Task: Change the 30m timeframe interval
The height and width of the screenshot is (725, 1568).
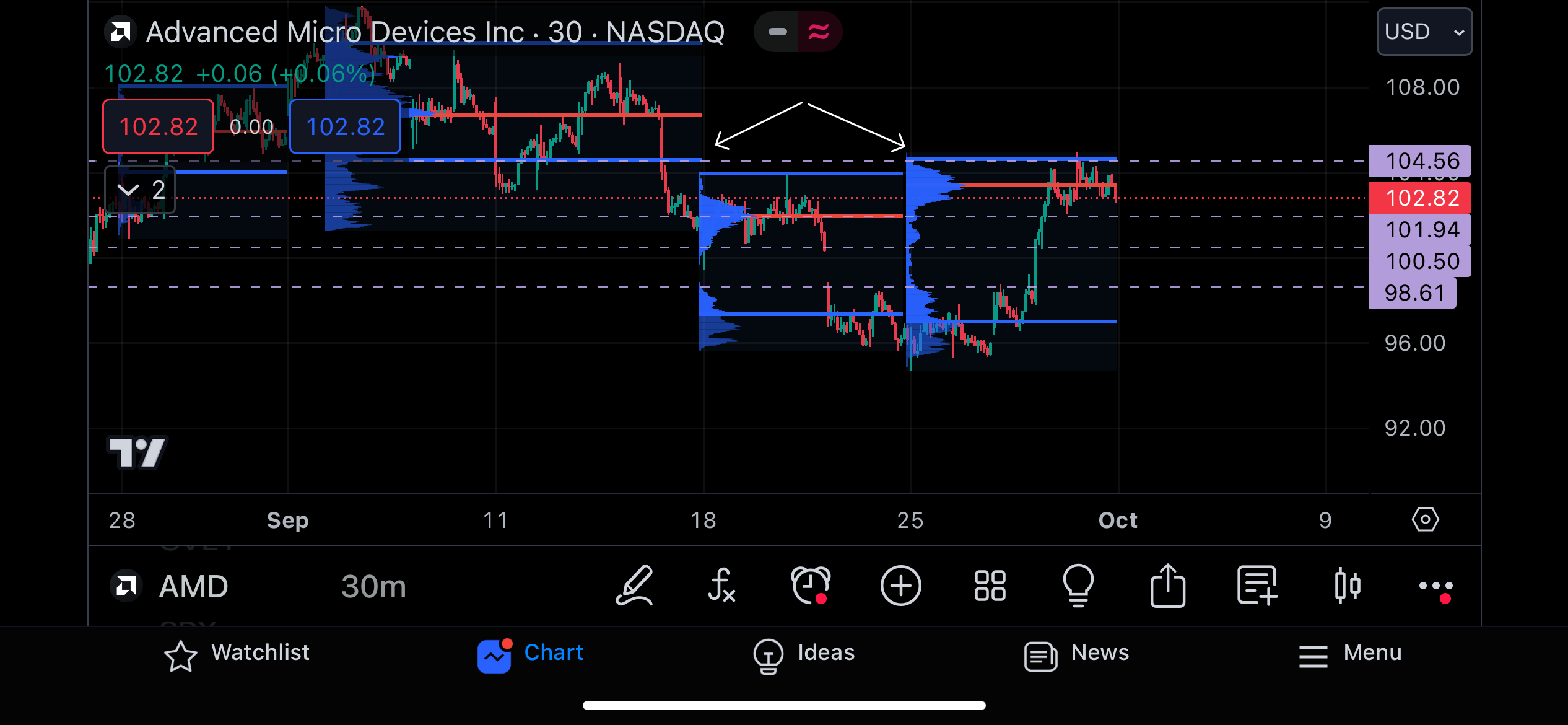Action: (373, 586)
